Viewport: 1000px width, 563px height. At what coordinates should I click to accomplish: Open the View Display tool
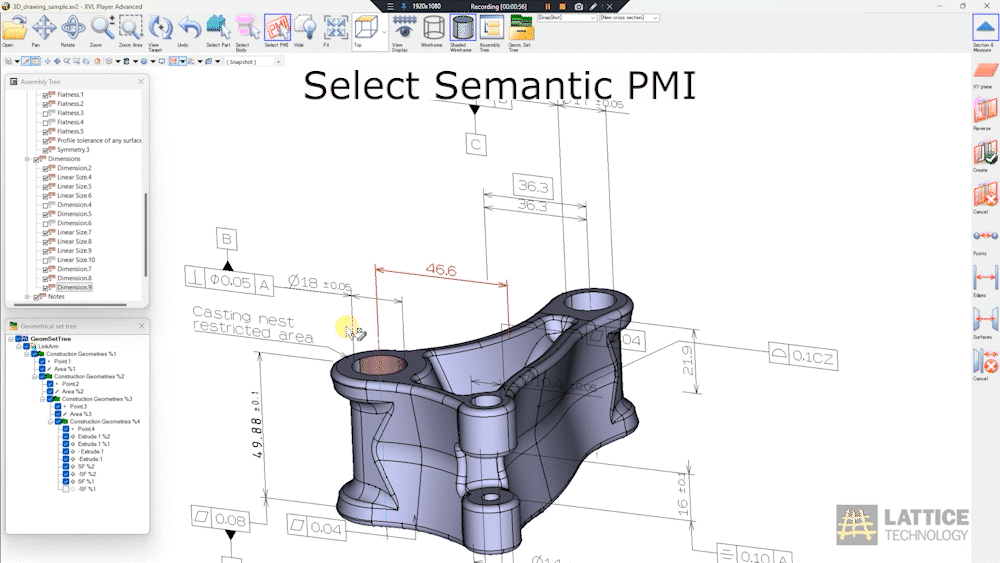(404, 29)
